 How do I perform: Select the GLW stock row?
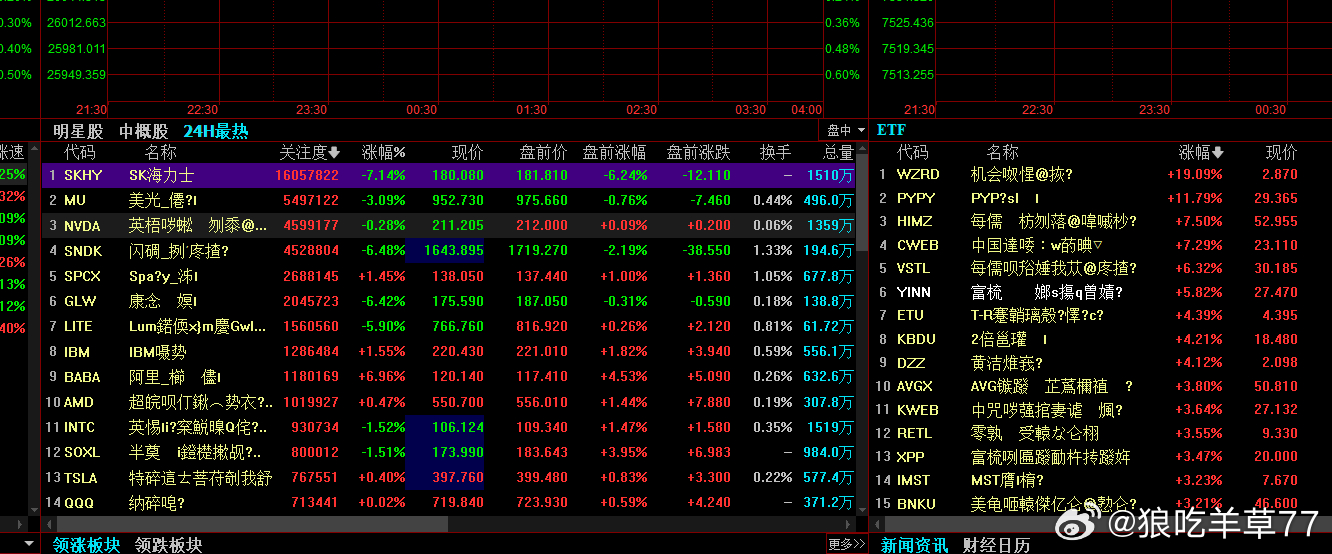click(449, 301)
